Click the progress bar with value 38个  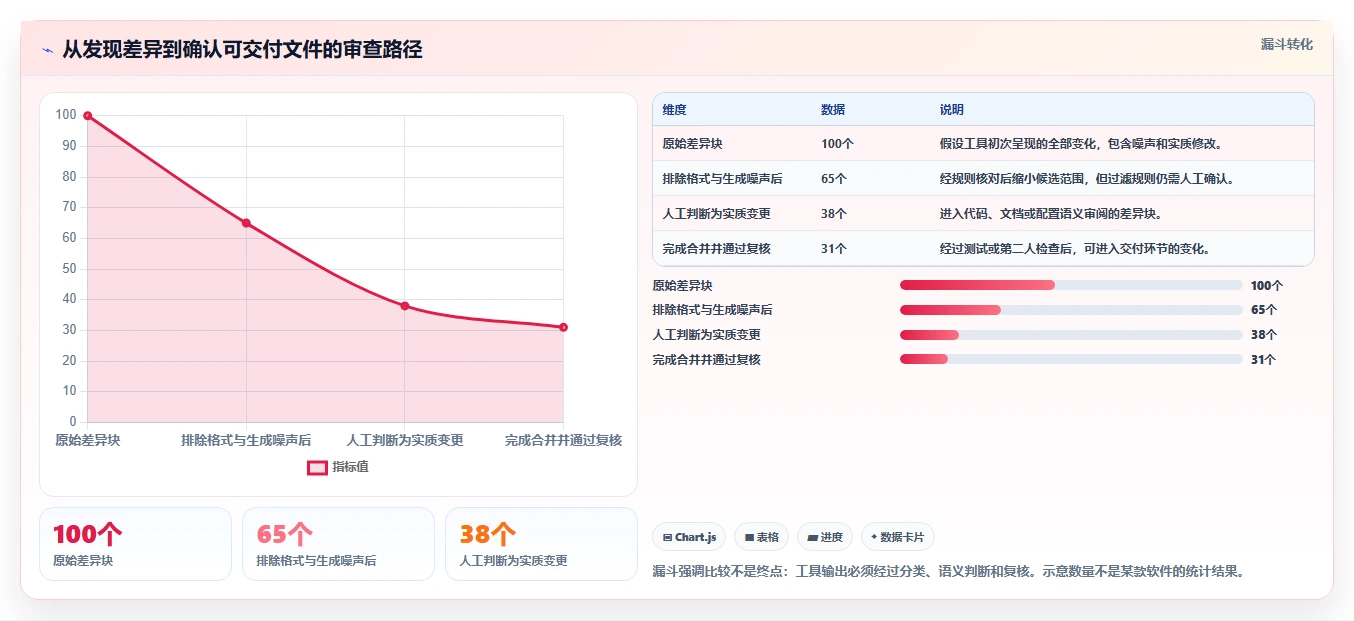(1071, 335)
